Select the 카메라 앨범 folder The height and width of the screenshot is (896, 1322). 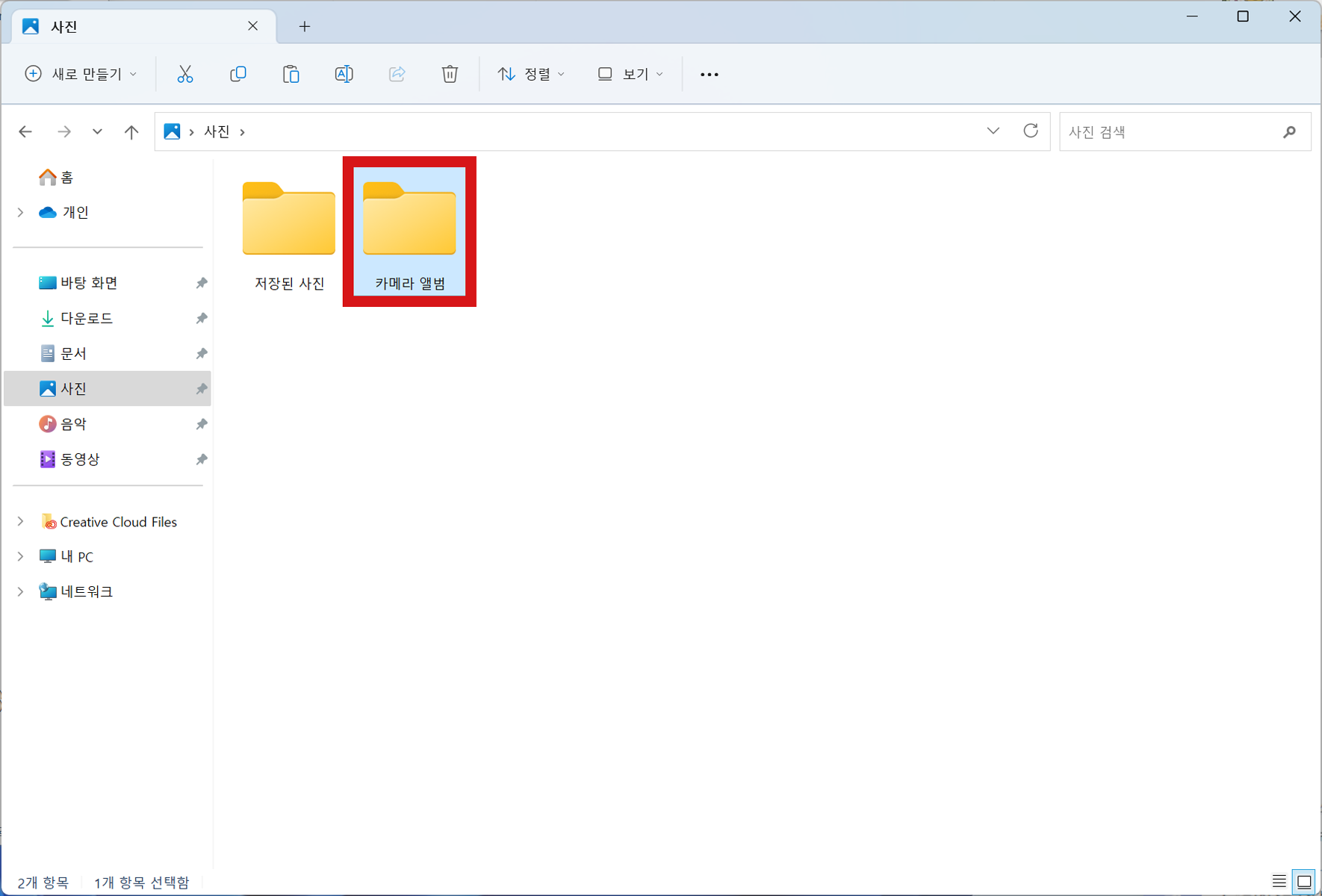[409, 231]
